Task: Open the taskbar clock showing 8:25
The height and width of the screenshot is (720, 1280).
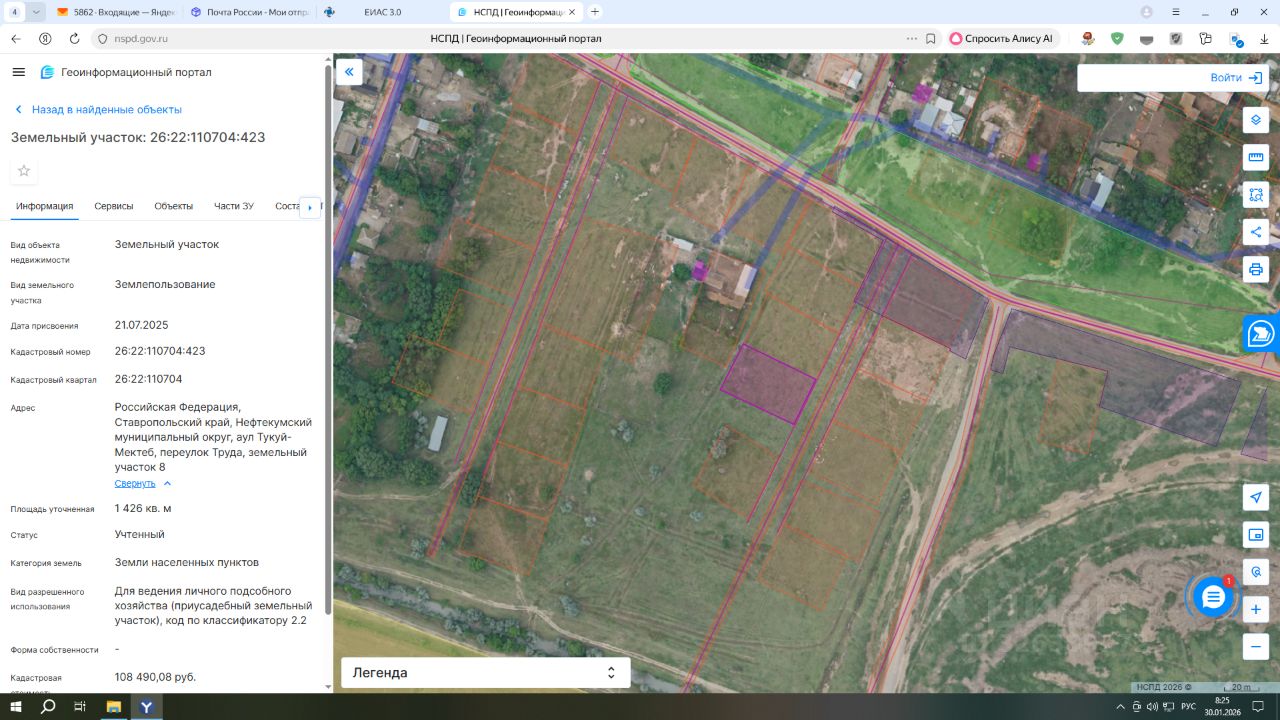Action: pyautogui.click(x=1222, y=706)
